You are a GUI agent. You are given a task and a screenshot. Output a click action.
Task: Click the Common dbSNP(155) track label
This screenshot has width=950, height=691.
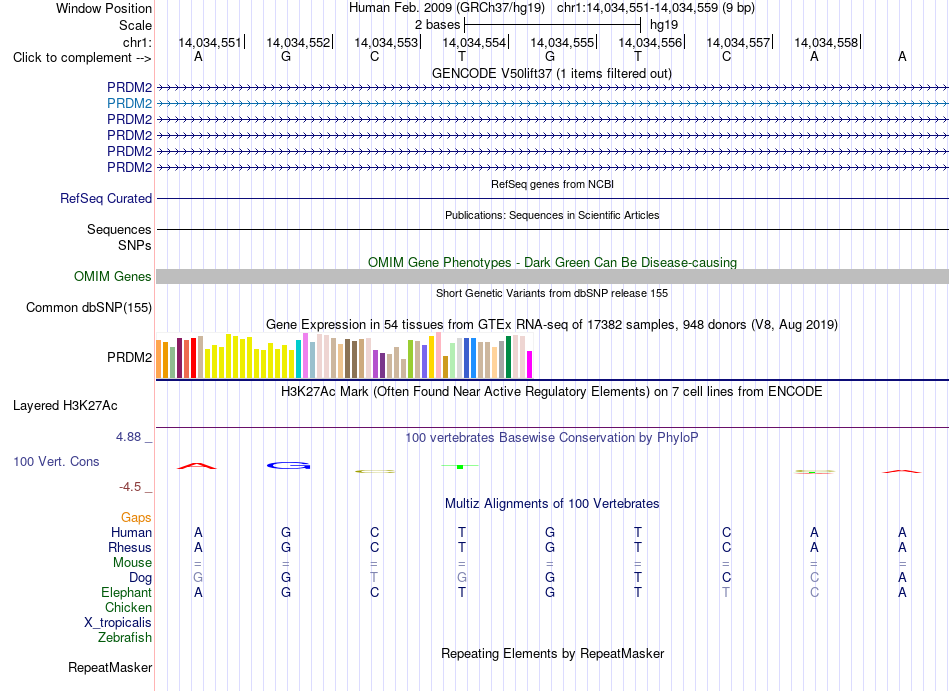pyautogui.click(x=89, y=308)
